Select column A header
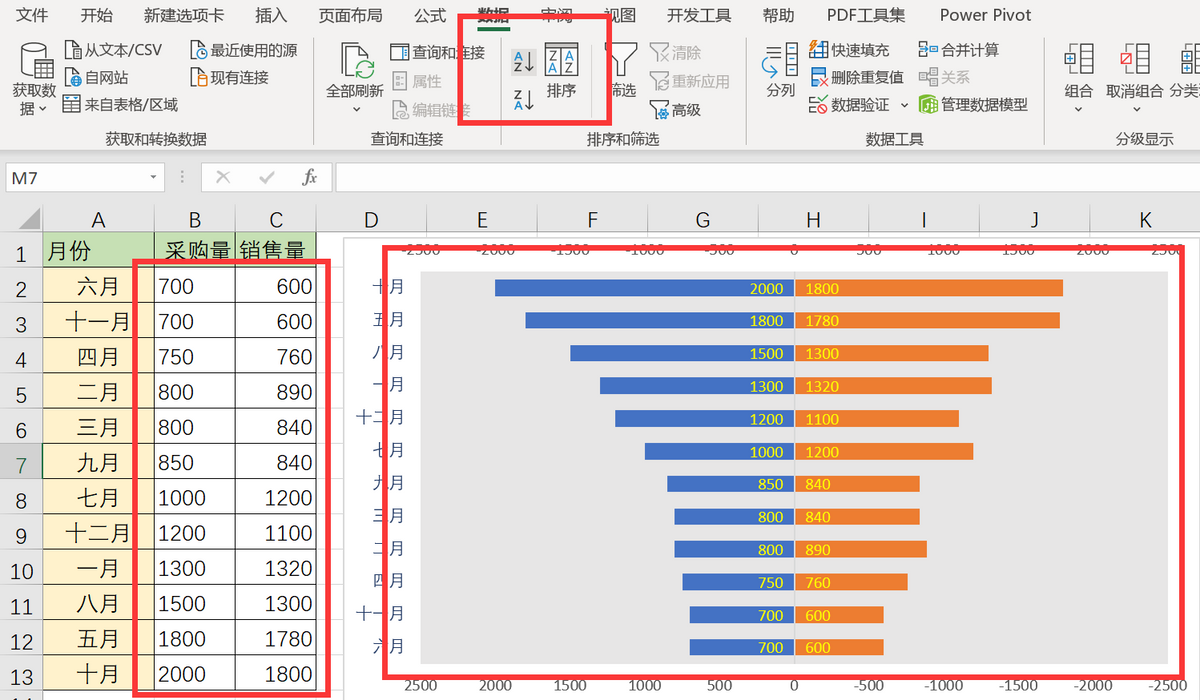This screenshot has width=1200, height=700. (98, 220)
